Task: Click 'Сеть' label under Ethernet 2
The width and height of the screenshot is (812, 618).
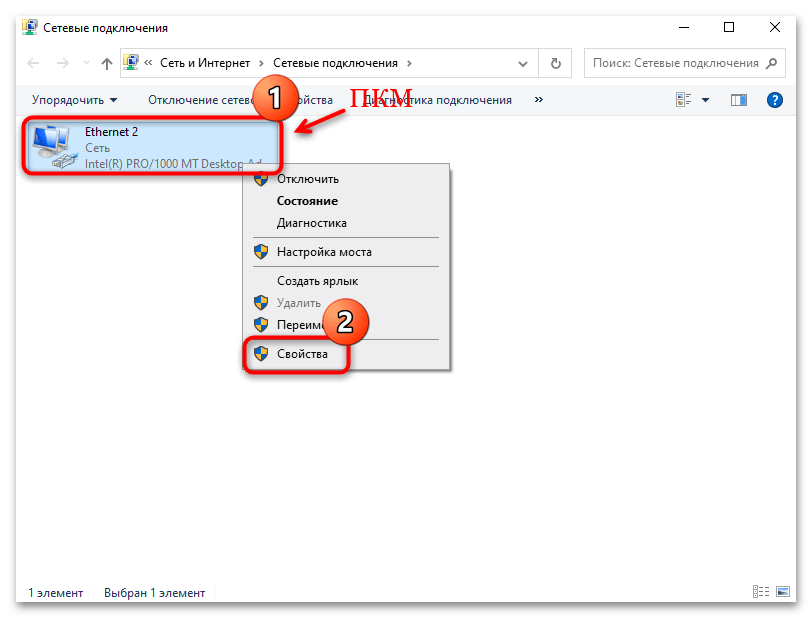Action: click(x=97, y=148)
